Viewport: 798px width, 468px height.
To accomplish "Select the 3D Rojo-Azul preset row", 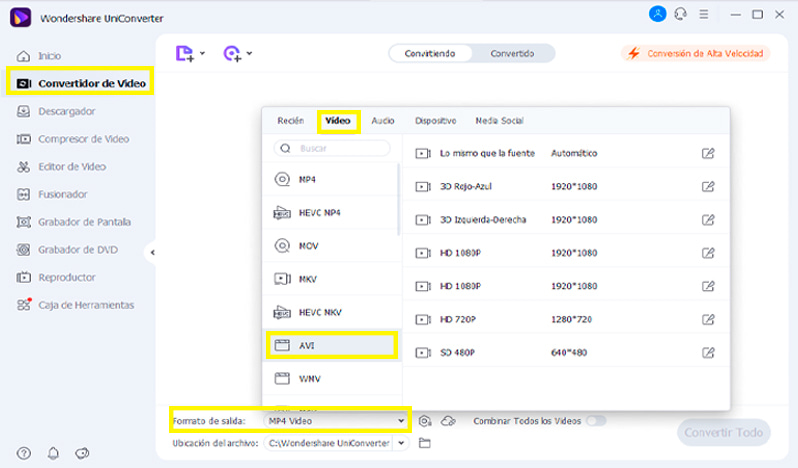I will [x=565, y=186].
